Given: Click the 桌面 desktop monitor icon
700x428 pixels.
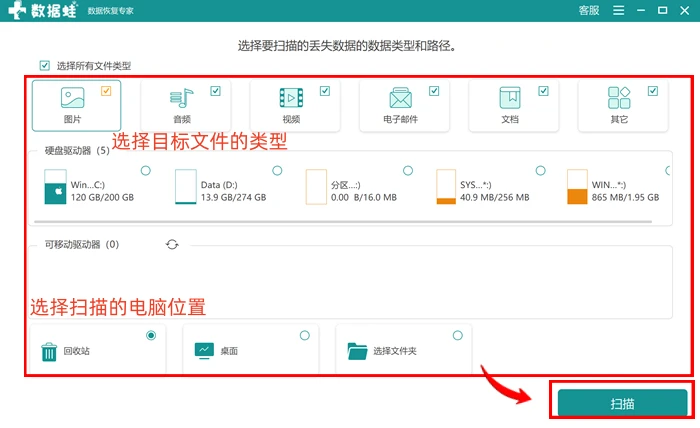Looking at the screenshot, I should coord(204,351).
